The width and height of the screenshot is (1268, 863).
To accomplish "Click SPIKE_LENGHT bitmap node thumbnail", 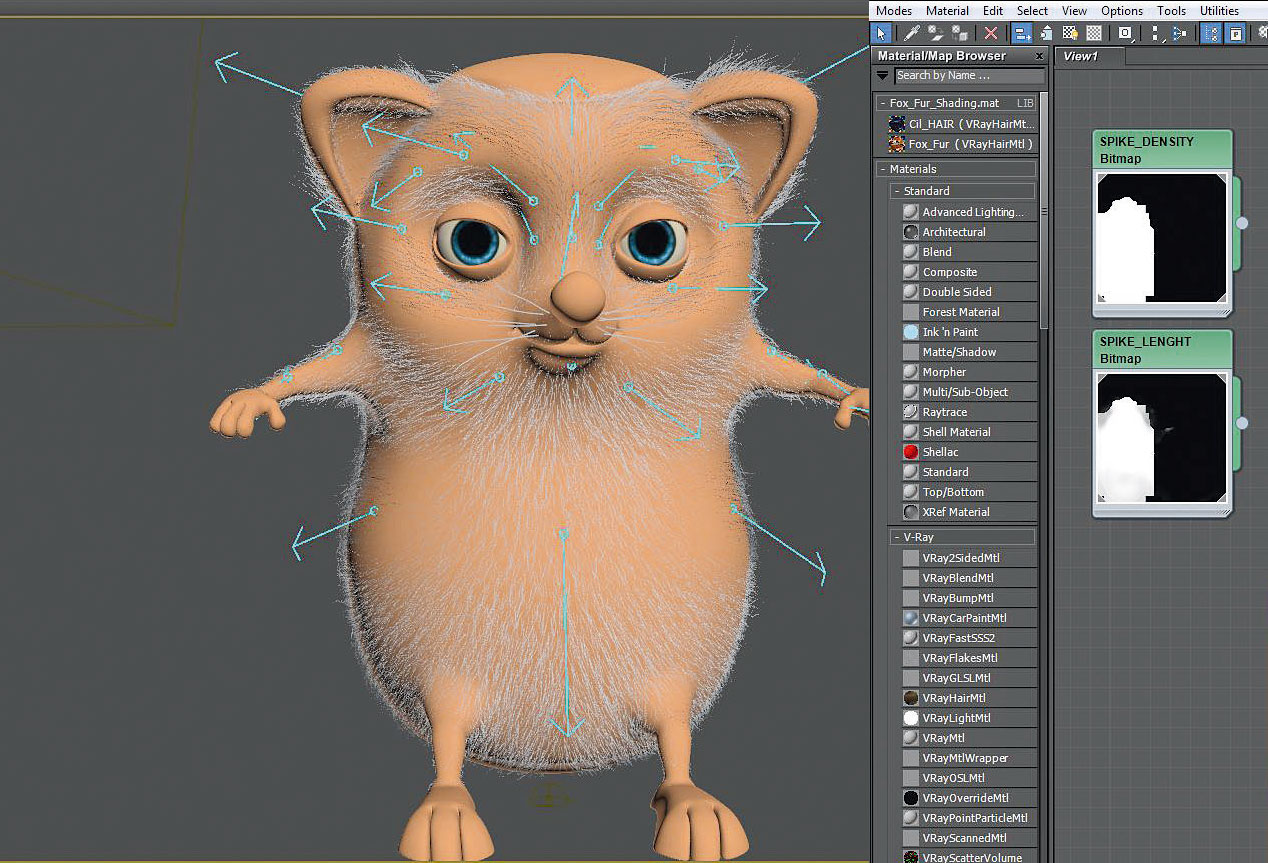I will [x=1162, y=438].
